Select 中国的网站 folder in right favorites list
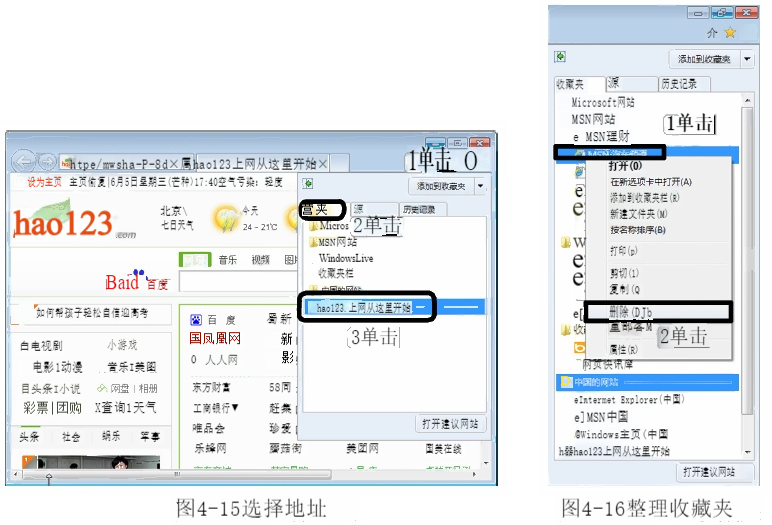The width and height of the screenshot is (772, 525). (x=647, y=382)
